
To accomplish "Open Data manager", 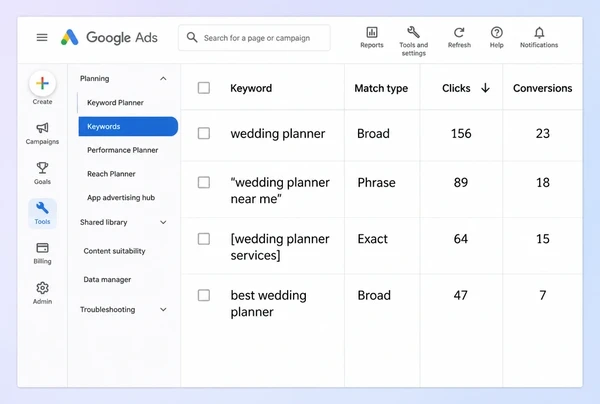I will [107, 280].
